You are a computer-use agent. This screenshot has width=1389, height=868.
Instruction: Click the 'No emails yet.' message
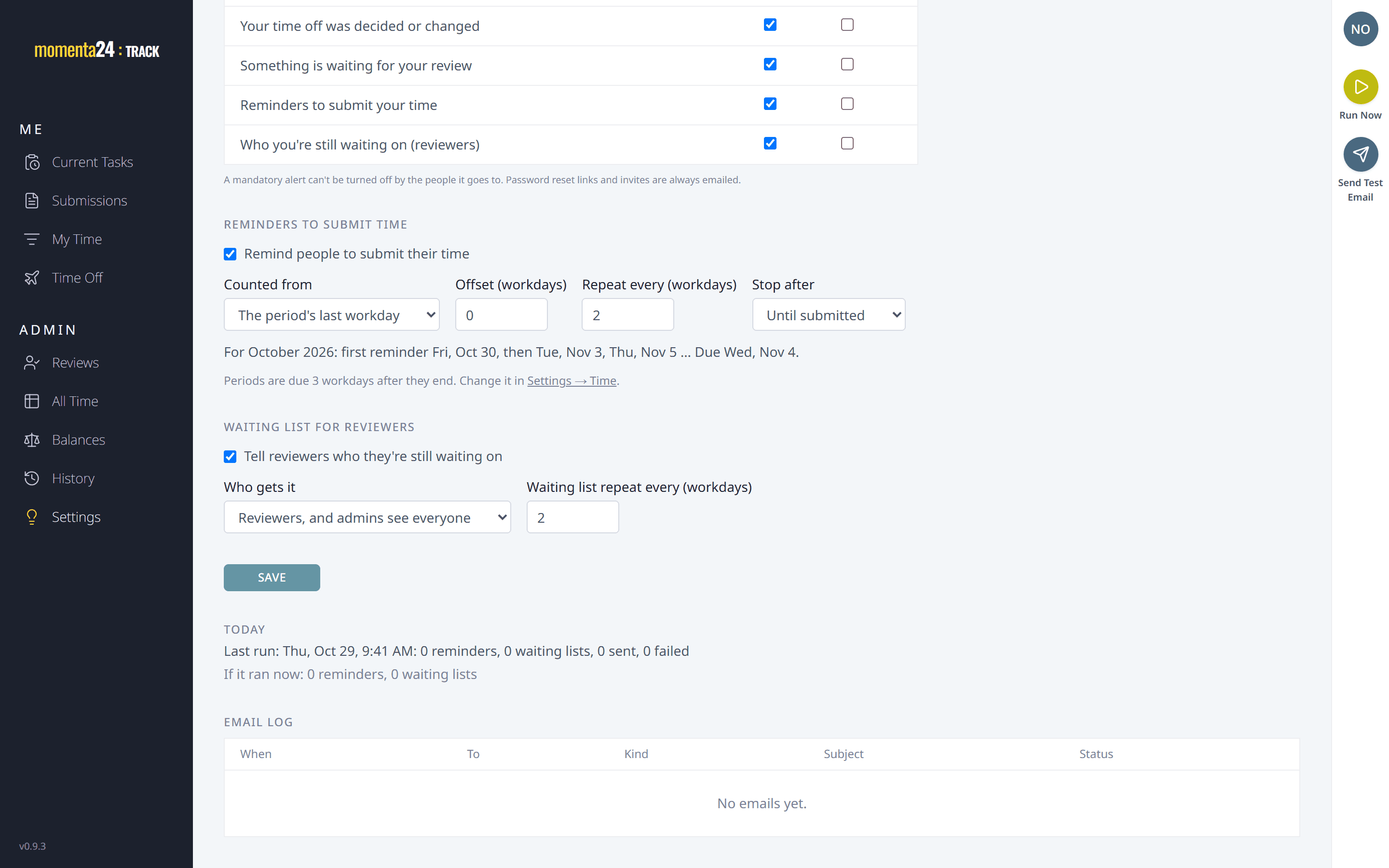[762, 804]
